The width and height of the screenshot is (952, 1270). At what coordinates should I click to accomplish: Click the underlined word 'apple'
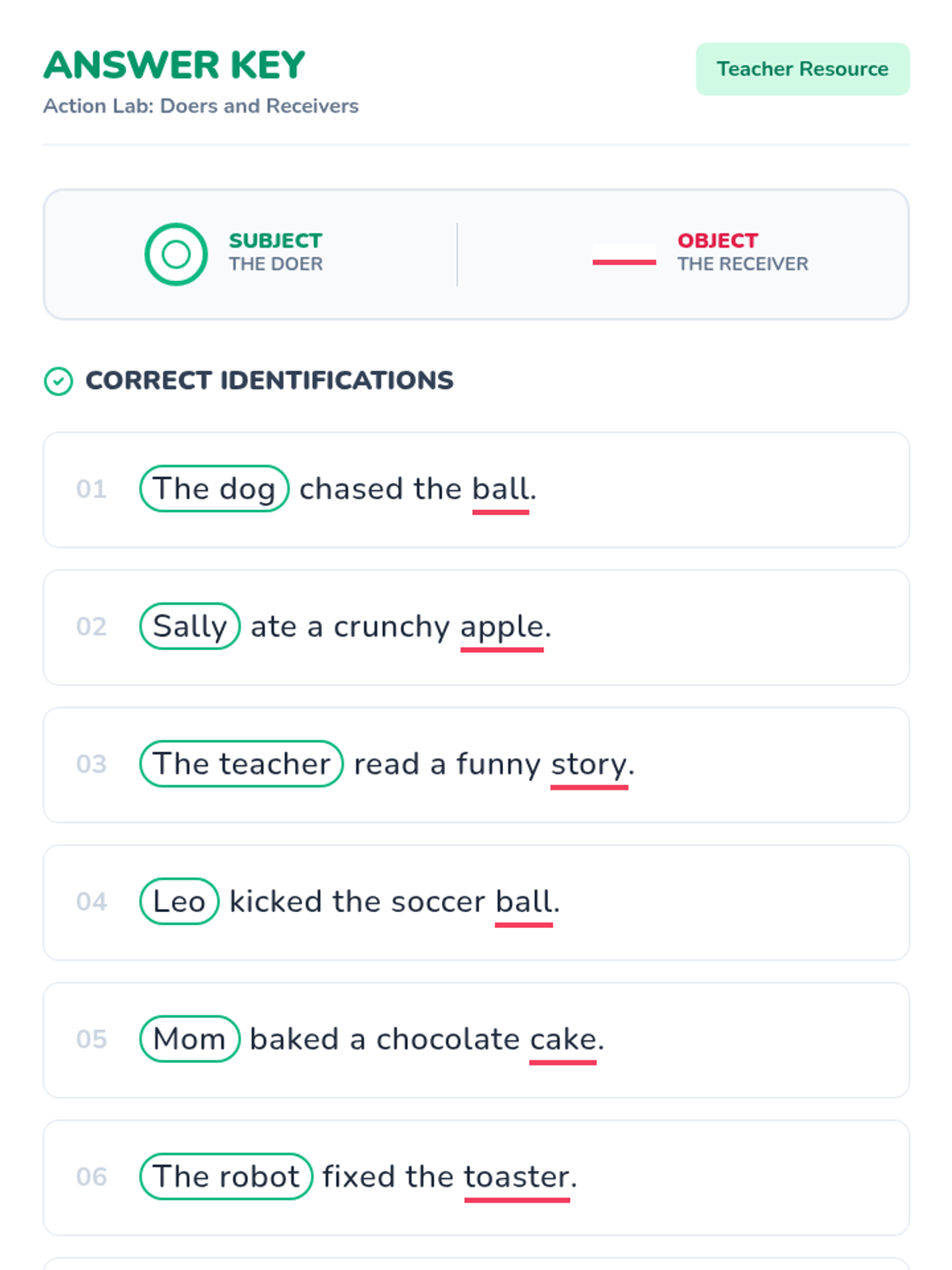tap(502, 629)
